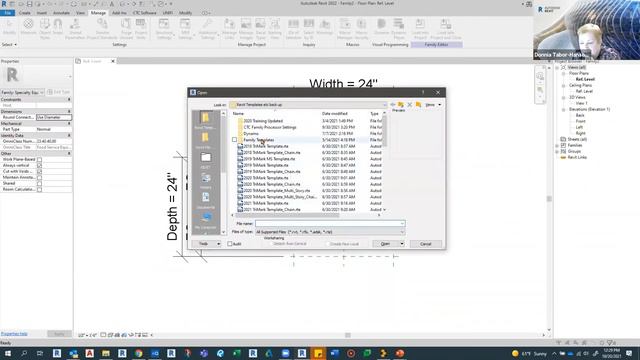Image resolution: width=640 pixels, height=360 pixels.
Task: Click the Edit Type button in Properties
Action: point(59,92)
